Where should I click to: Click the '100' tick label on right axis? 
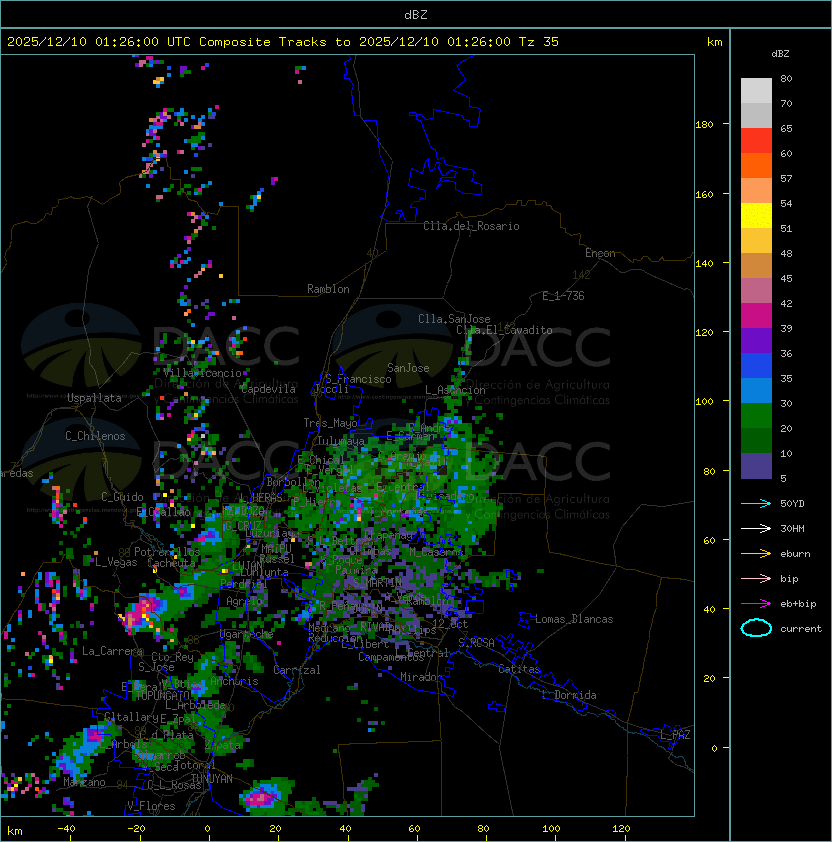click(704, 402)
